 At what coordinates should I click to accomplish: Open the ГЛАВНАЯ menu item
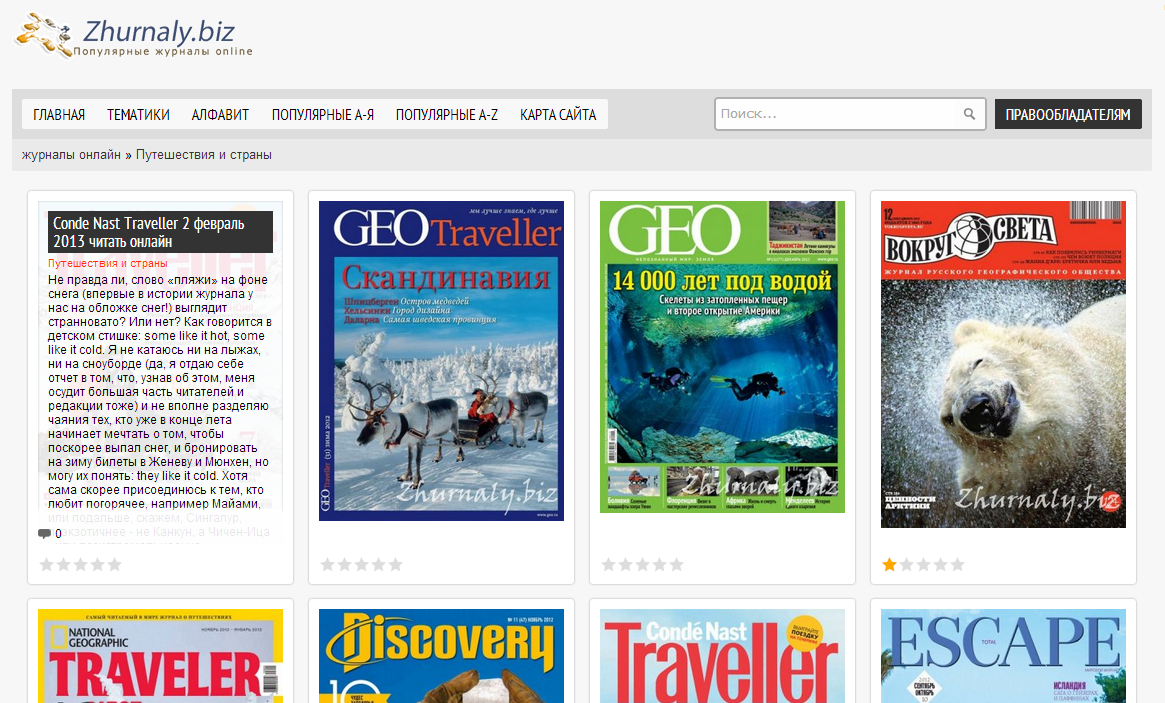coord(59,114)
